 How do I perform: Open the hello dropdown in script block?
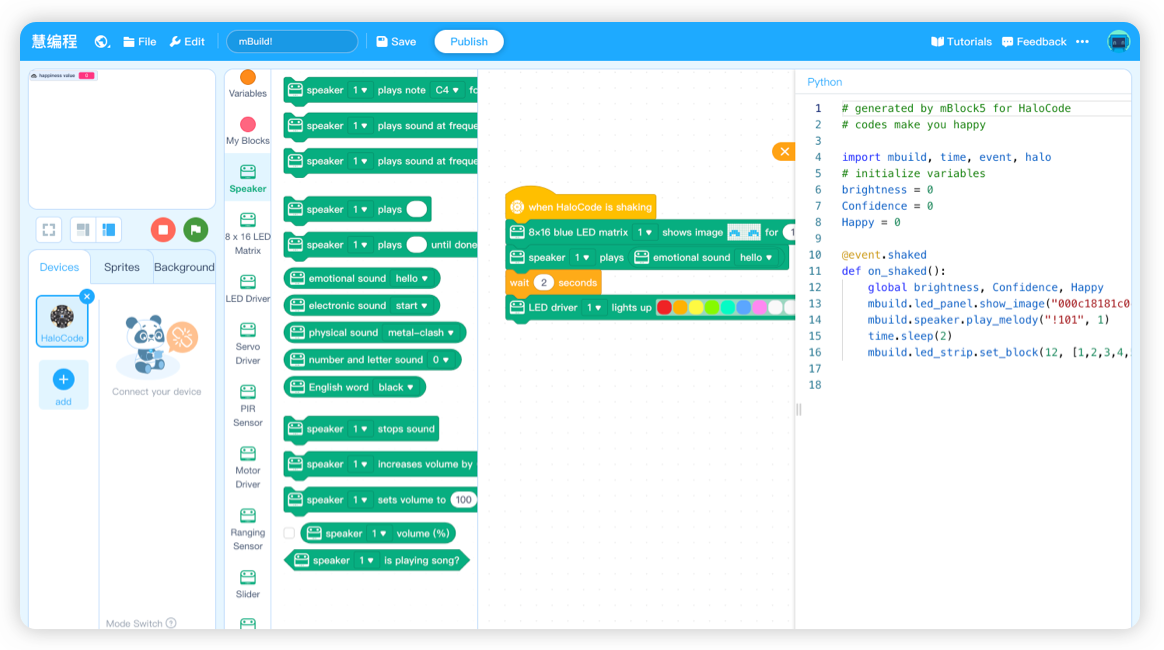(x=756, y=257)
